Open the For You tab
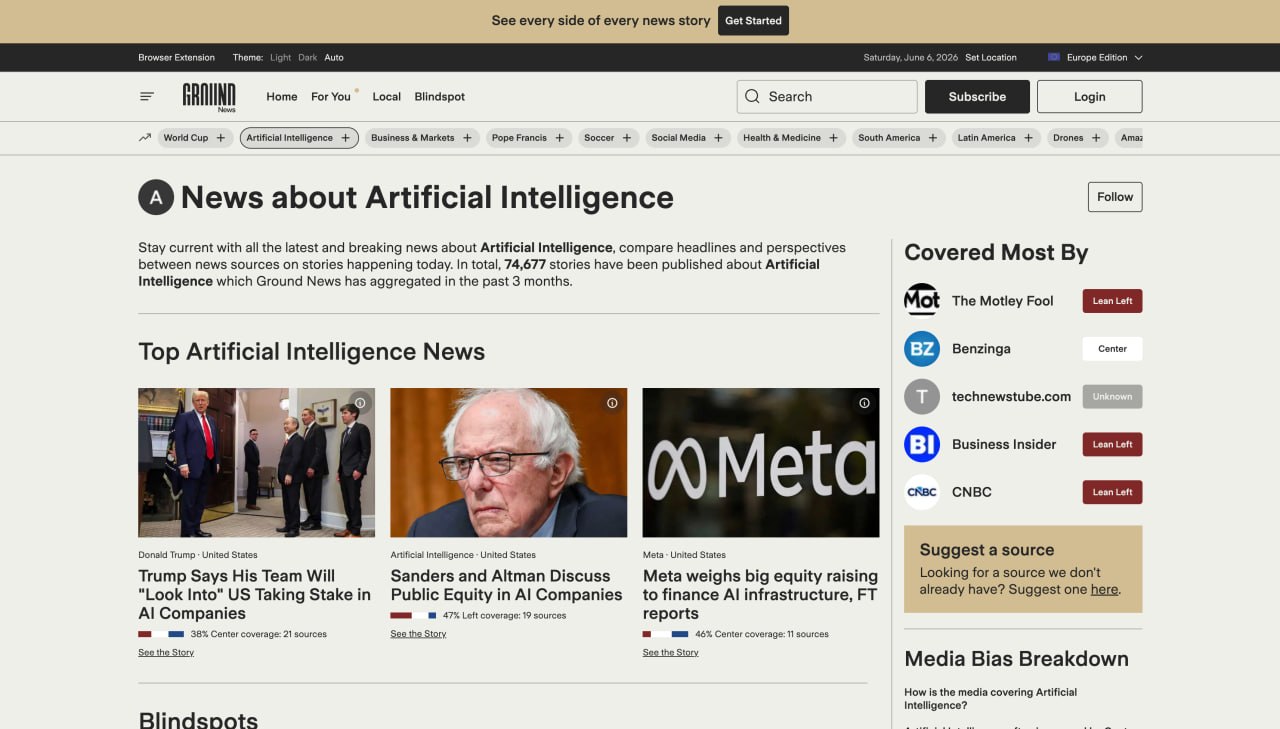Screen dimensions: 1280x729 tap(331, 97)
